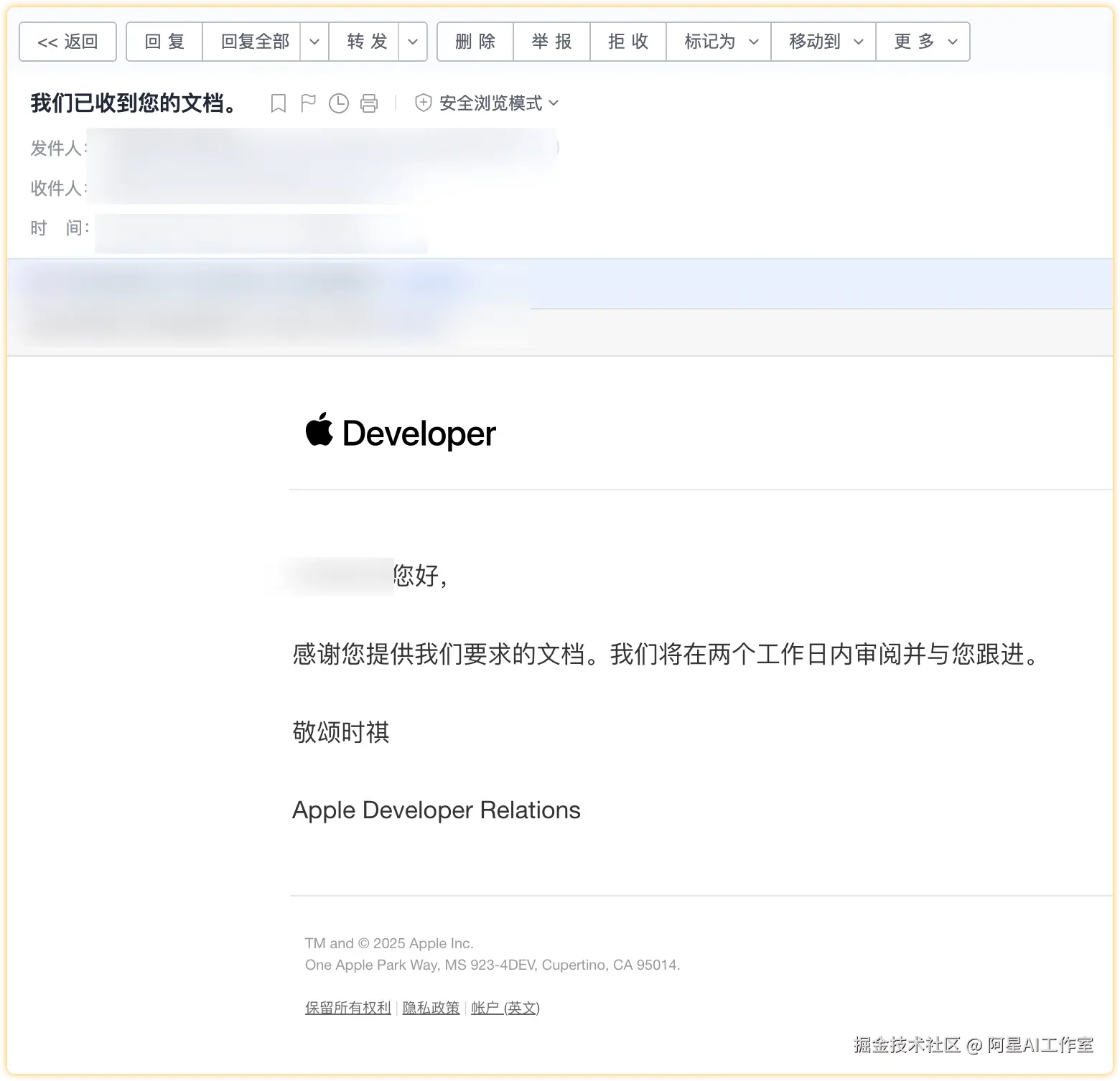Click the 您好 greeting text
The width and height of the screenshot is (1120, 1081).
[x=420, y=575]
